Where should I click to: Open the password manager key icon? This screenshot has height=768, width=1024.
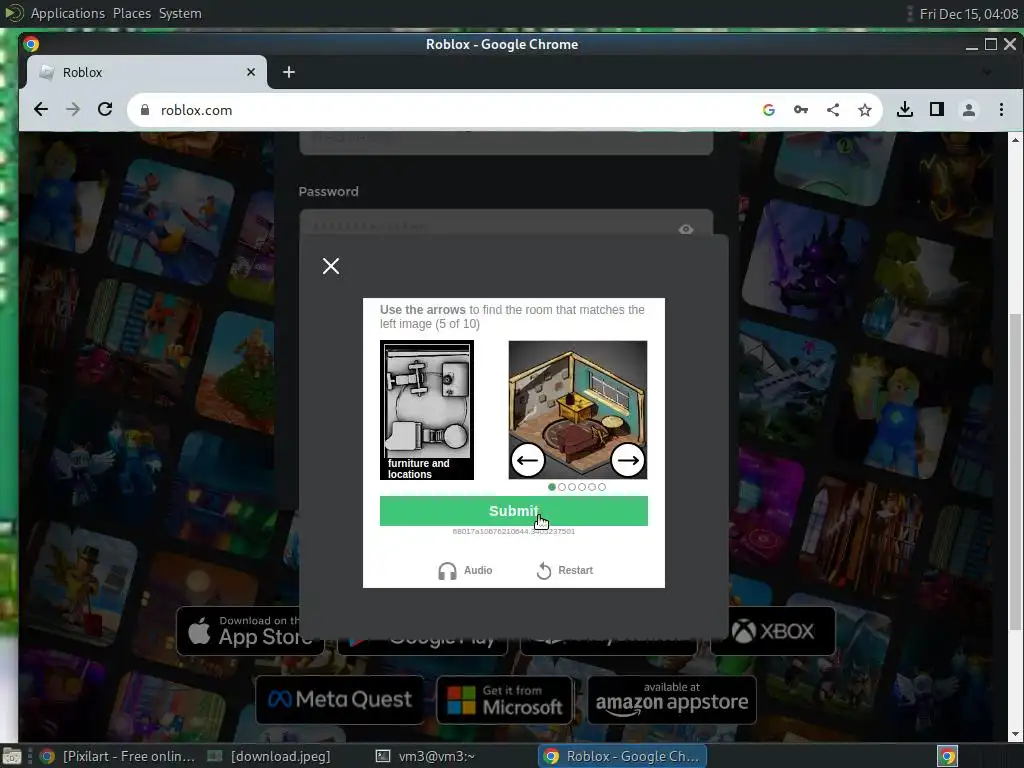(801, 110)
